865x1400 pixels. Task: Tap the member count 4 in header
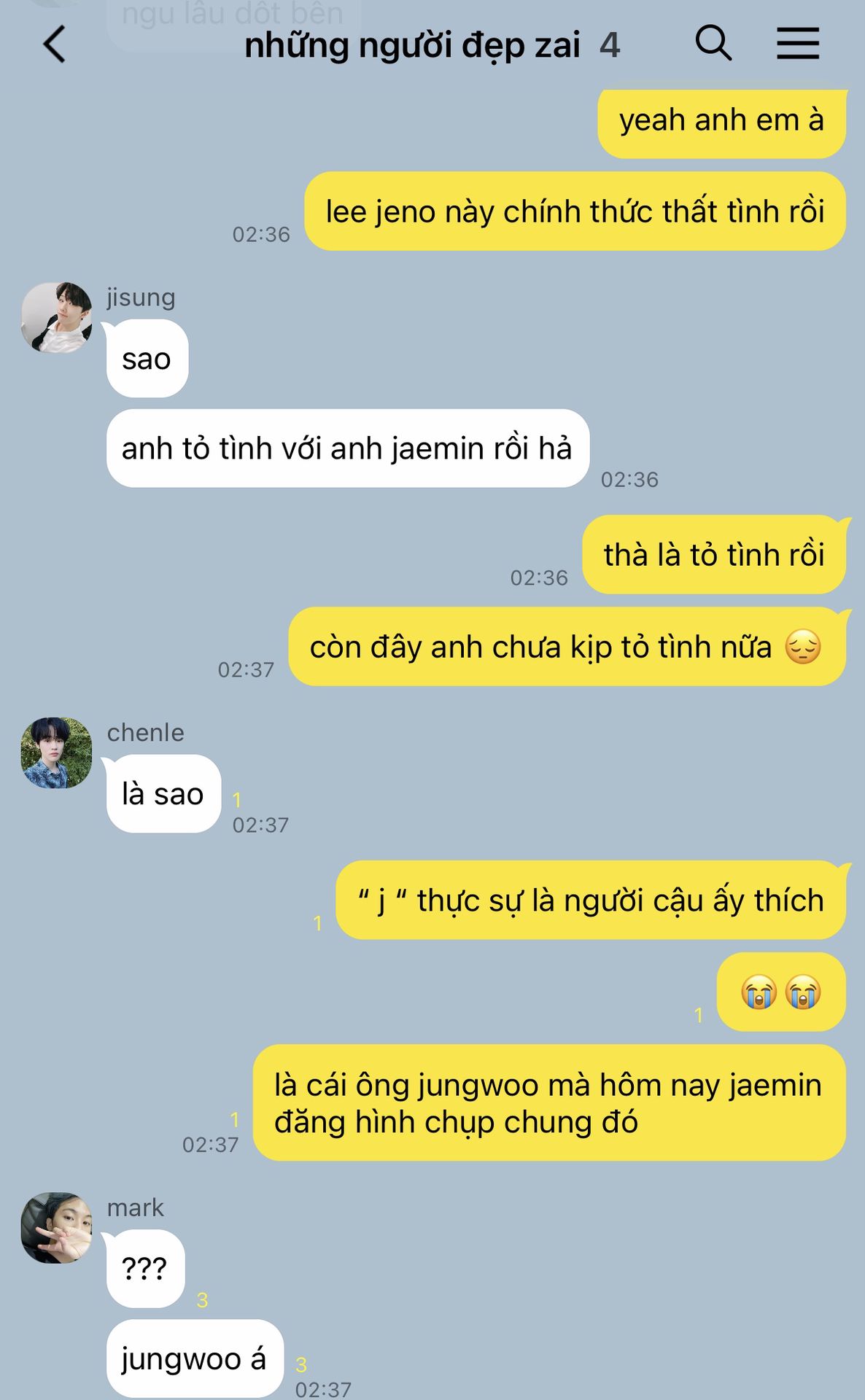point(610,46)
